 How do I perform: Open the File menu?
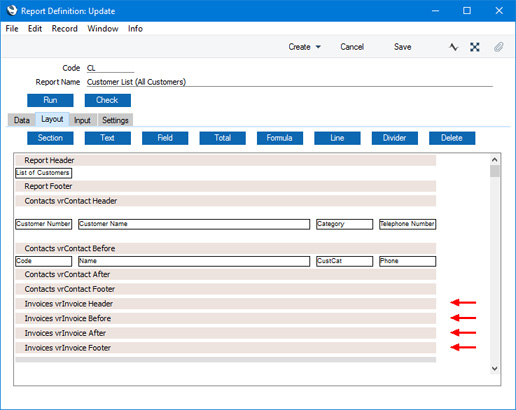[x=12, y=29]
